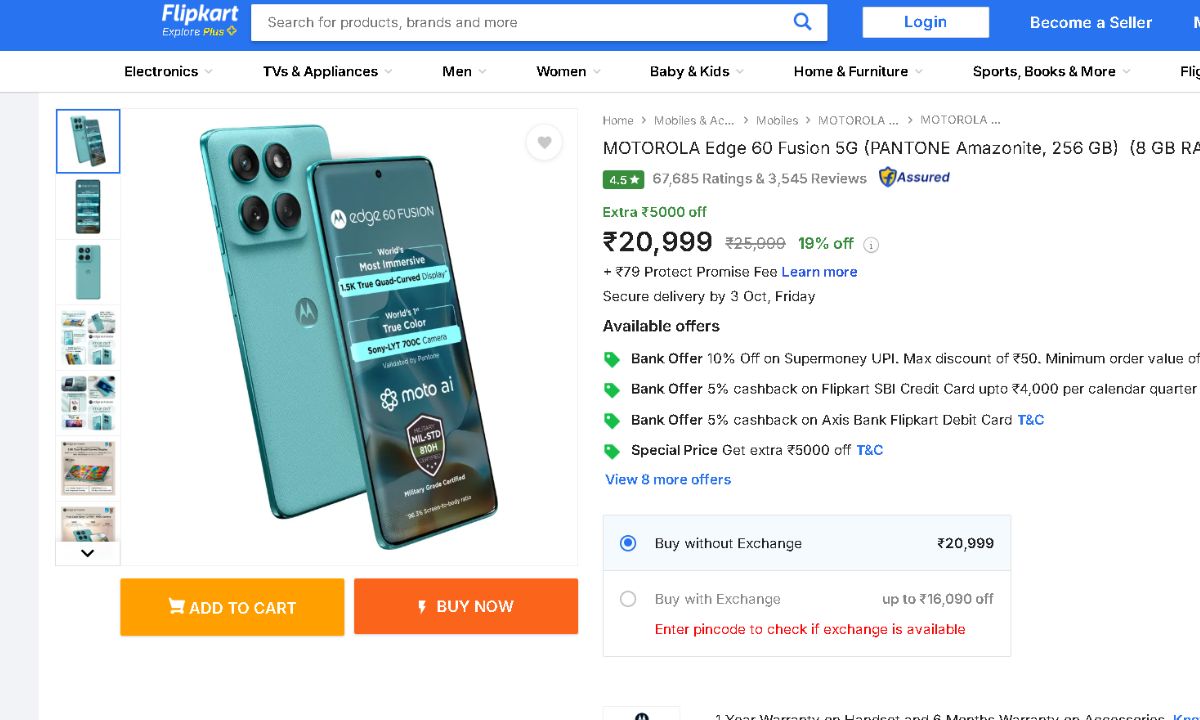Screen dimensions: 1200x720
Task: Click the Login button
Action: [x=925, y=22]
